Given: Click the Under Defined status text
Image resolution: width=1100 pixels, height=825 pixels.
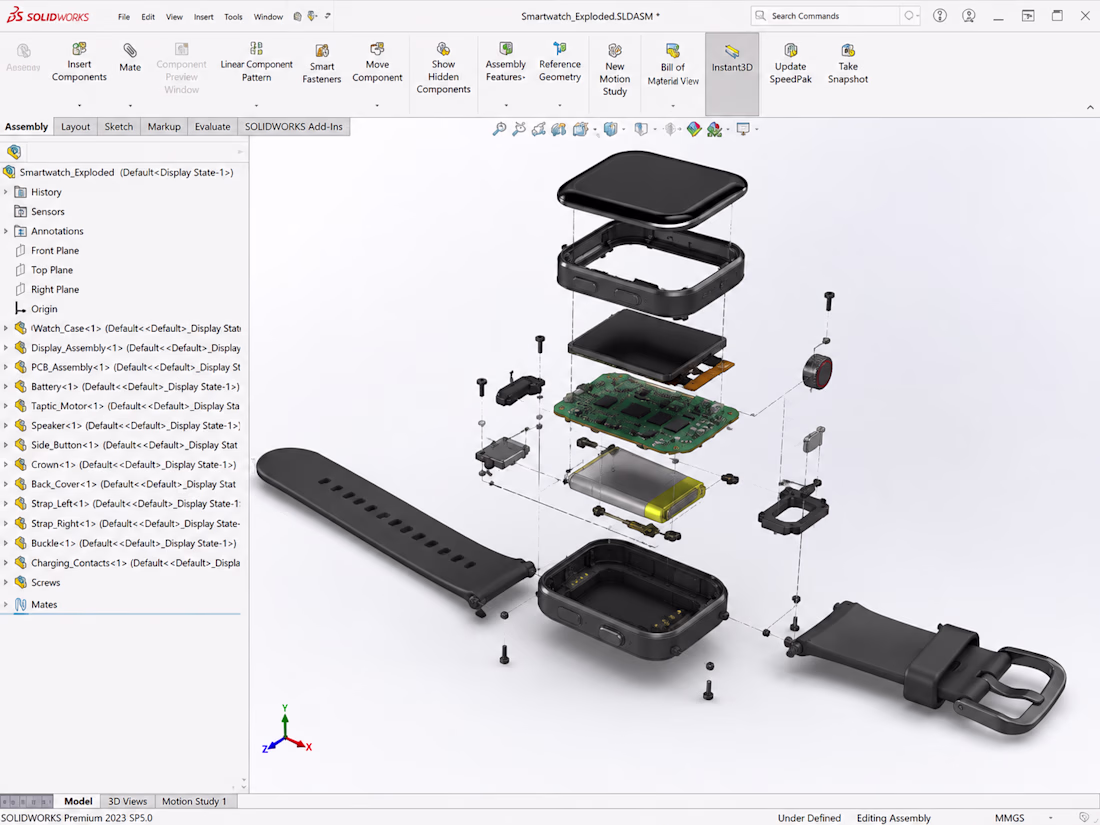Looking at the screenshot, I should [809, 818].
